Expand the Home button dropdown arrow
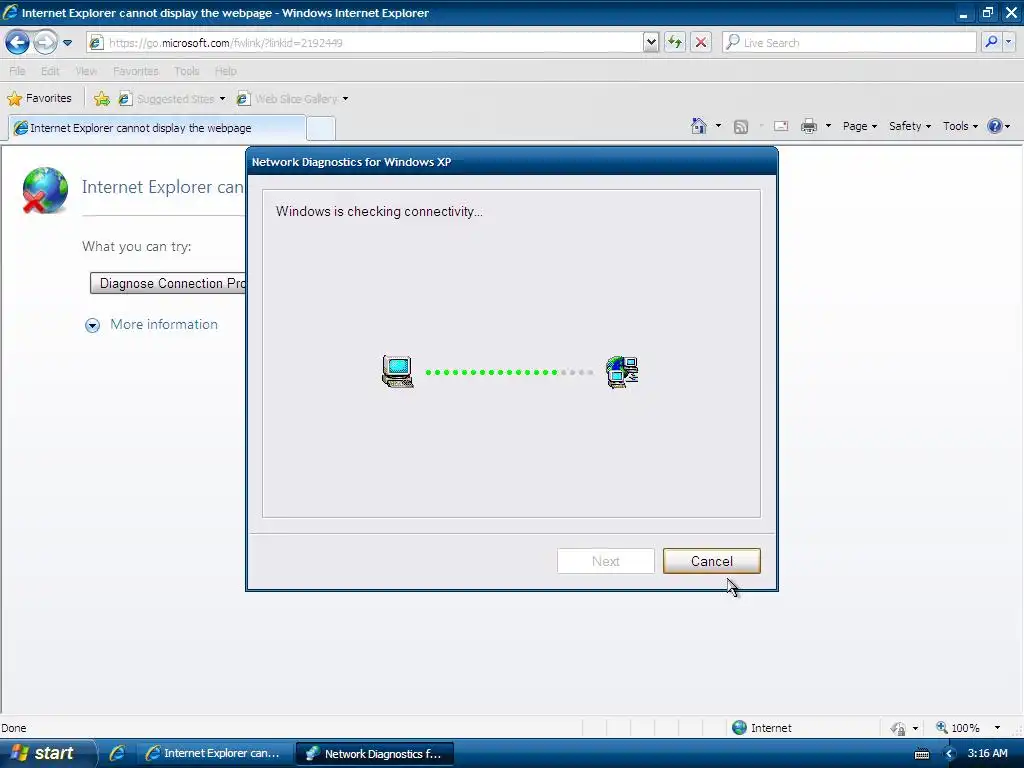Screen dimensions: 1024x768 point(718,126)
